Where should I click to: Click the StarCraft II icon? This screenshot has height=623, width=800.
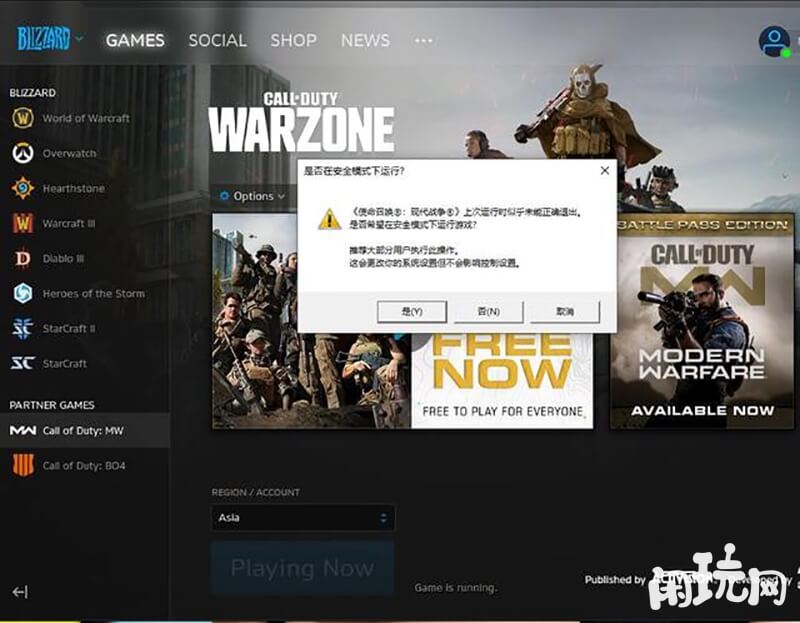(x=23, y=329)
